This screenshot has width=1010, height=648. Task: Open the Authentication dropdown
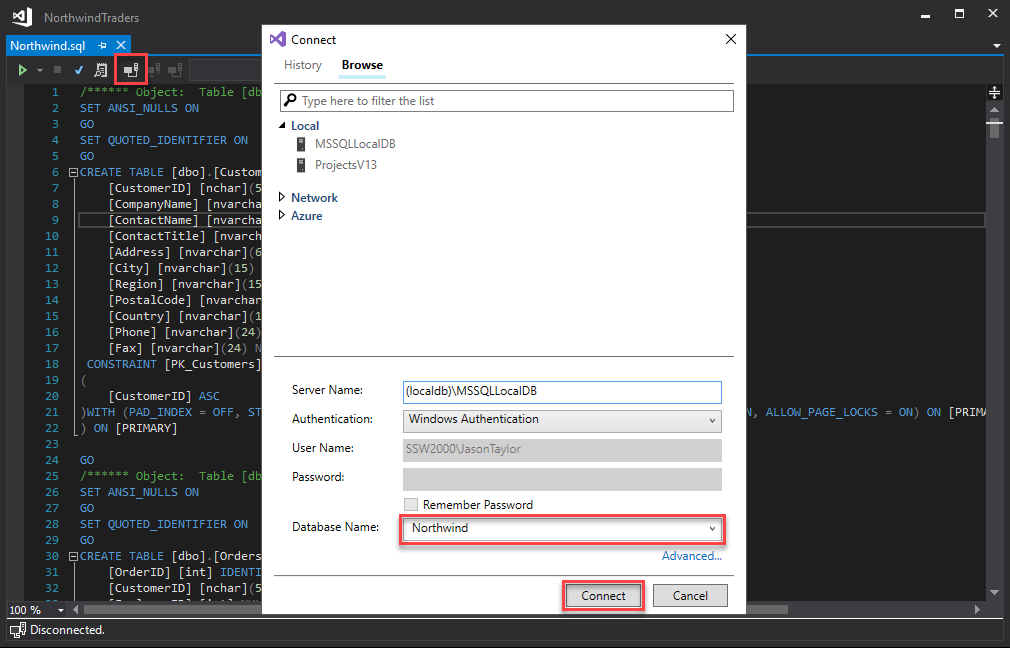coord(562,420)
